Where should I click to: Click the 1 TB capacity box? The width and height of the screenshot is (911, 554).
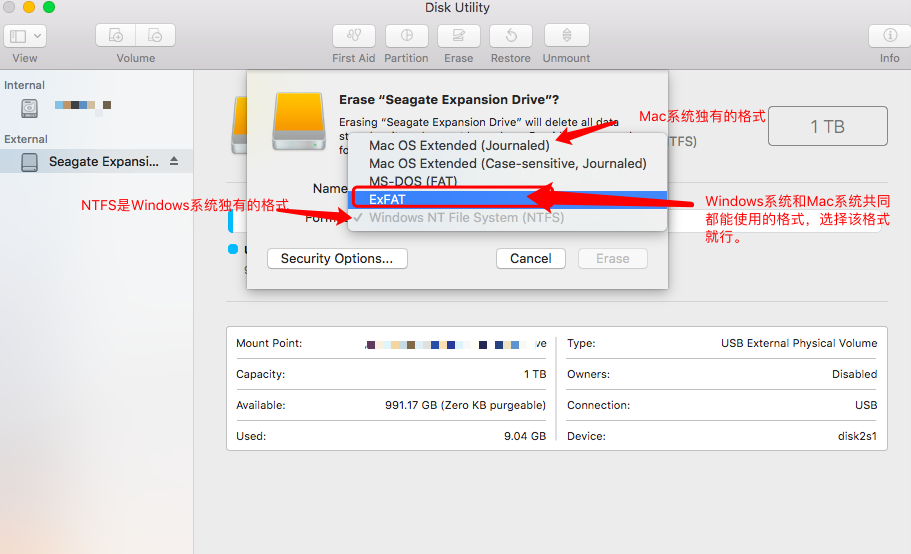tap(827, 126)
